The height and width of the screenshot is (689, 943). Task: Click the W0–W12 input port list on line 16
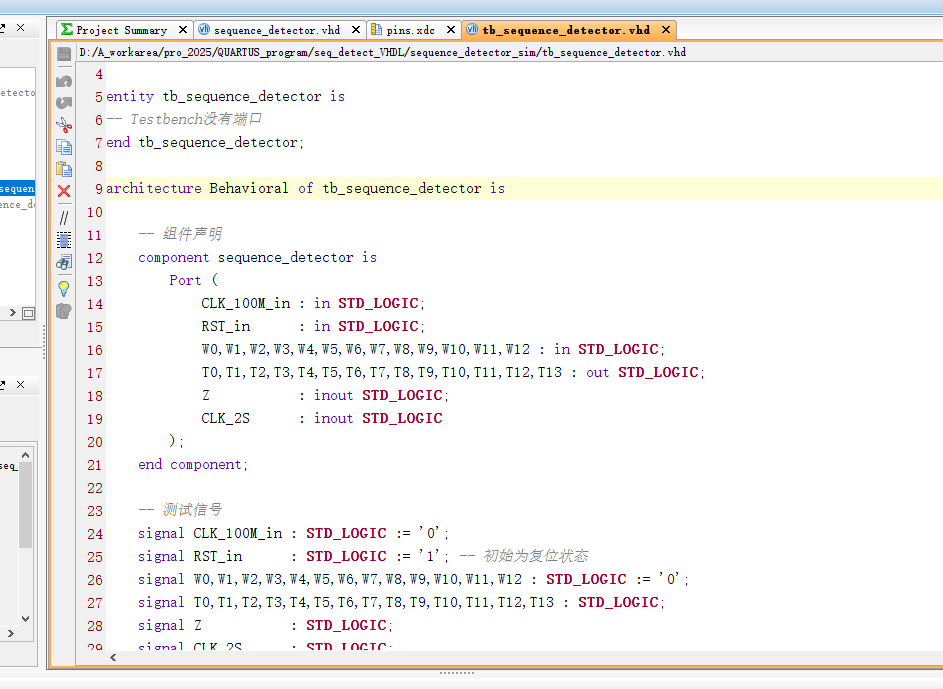tap(366, 349)
